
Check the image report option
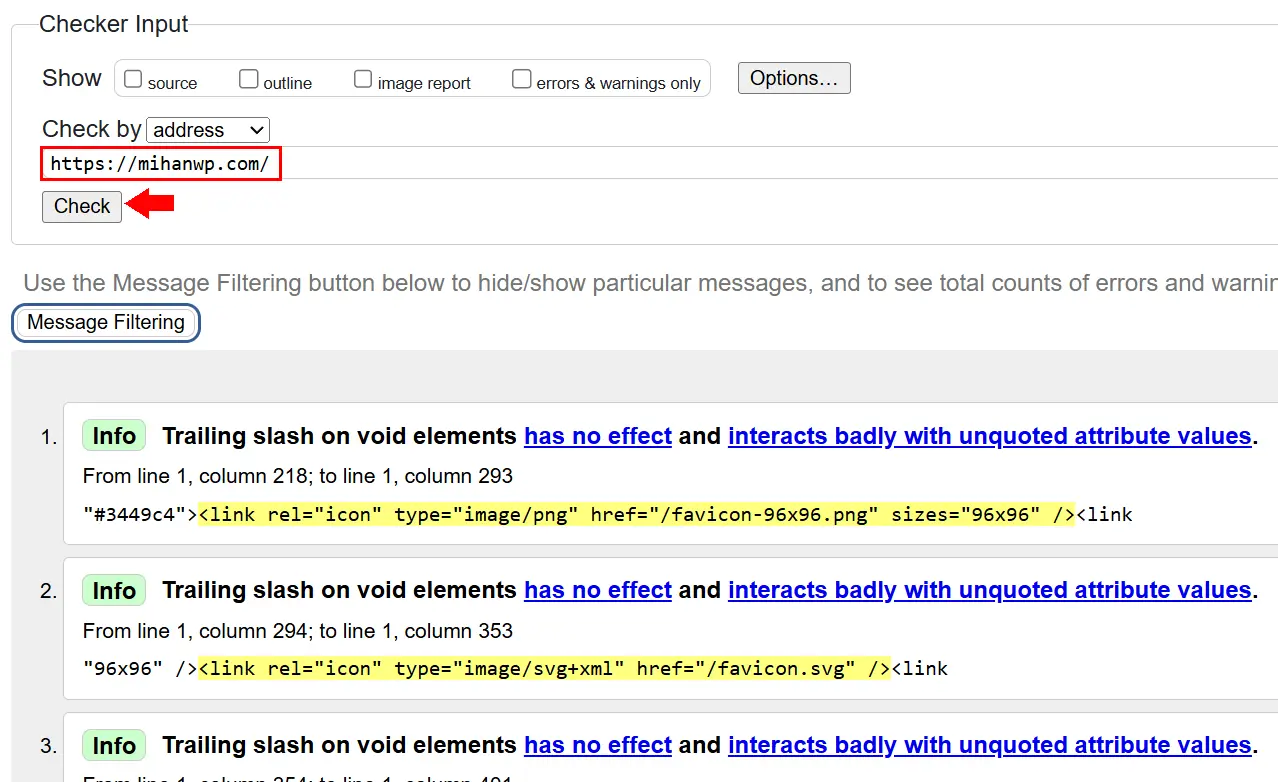[363, 79]
